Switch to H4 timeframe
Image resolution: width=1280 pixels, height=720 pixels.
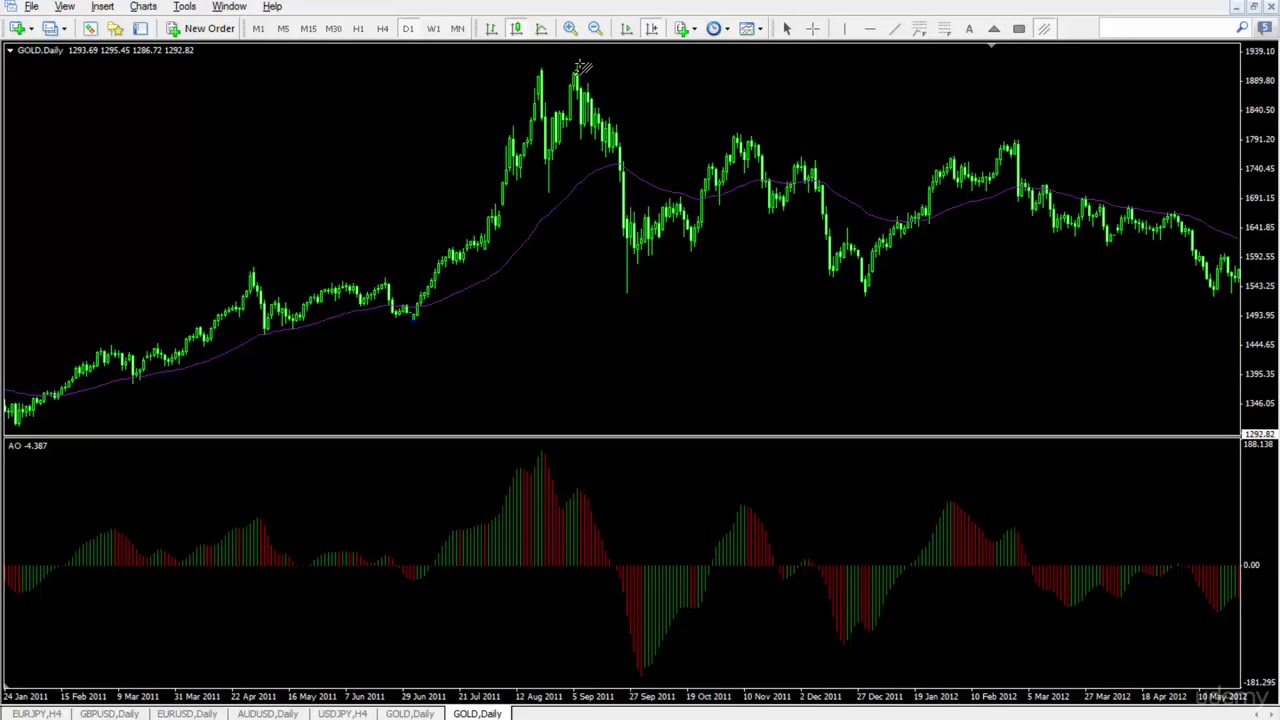click(x=382, y=29)
